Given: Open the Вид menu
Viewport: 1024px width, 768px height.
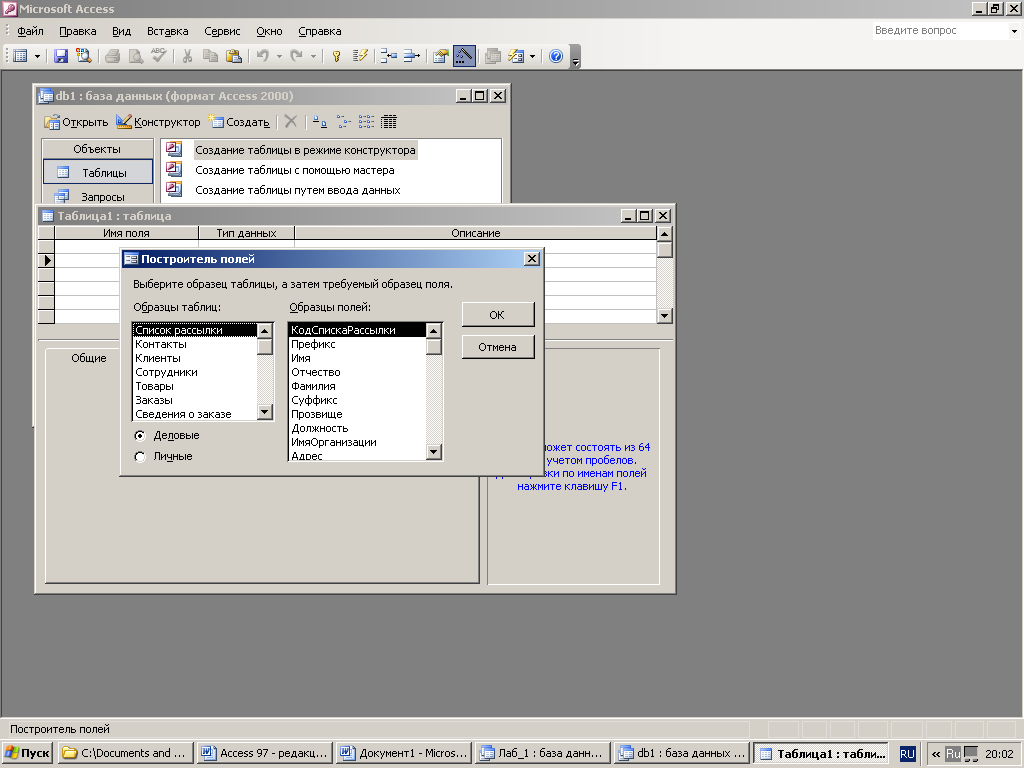Looking at the screenshot, I should click(121, 31).
